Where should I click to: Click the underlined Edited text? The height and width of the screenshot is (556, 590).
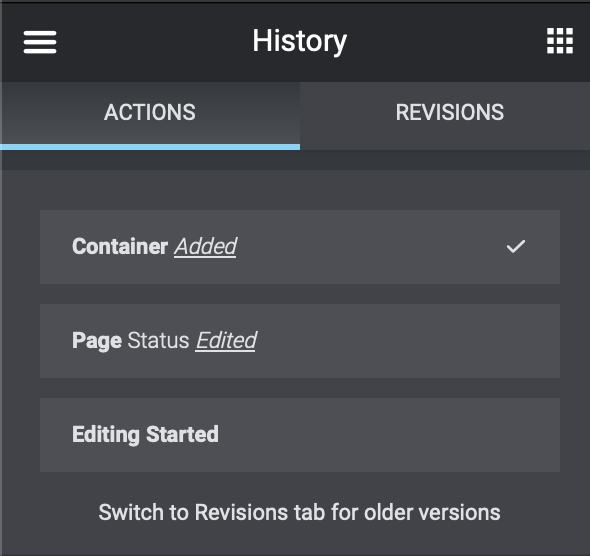(x=226, y=341)
